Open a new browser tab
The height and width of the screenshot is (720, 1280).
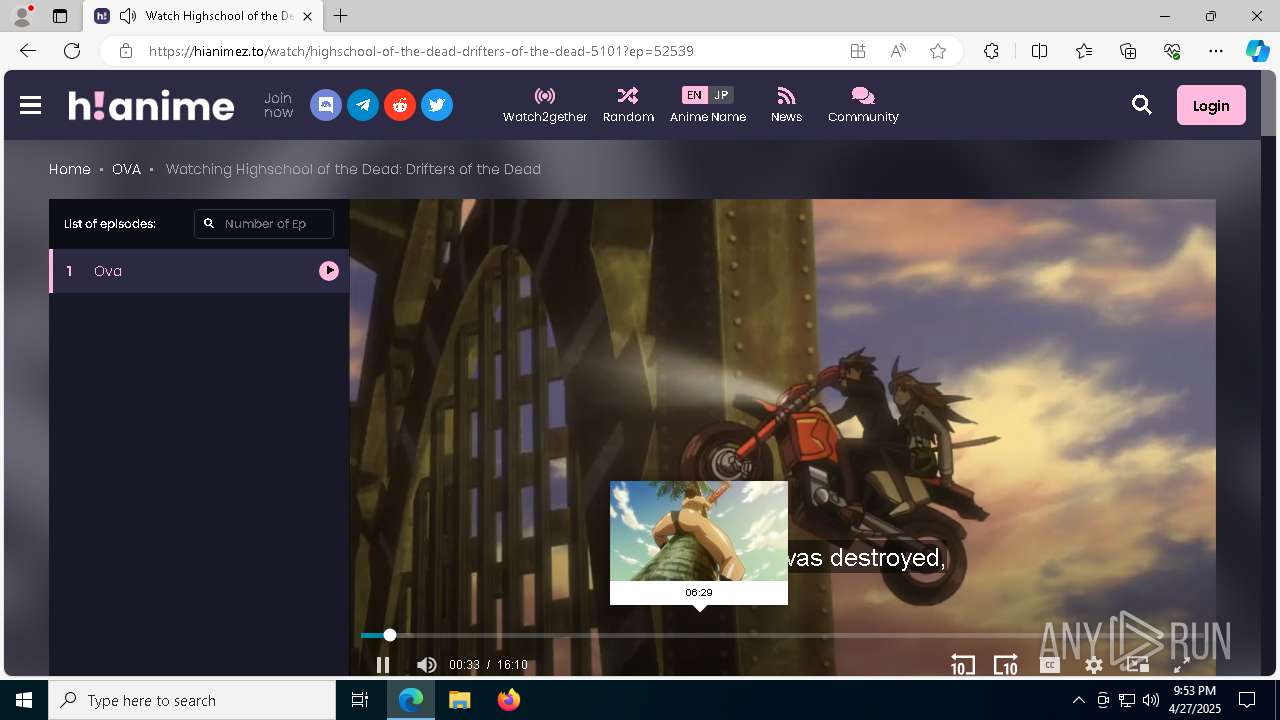[x=341, y=16]
